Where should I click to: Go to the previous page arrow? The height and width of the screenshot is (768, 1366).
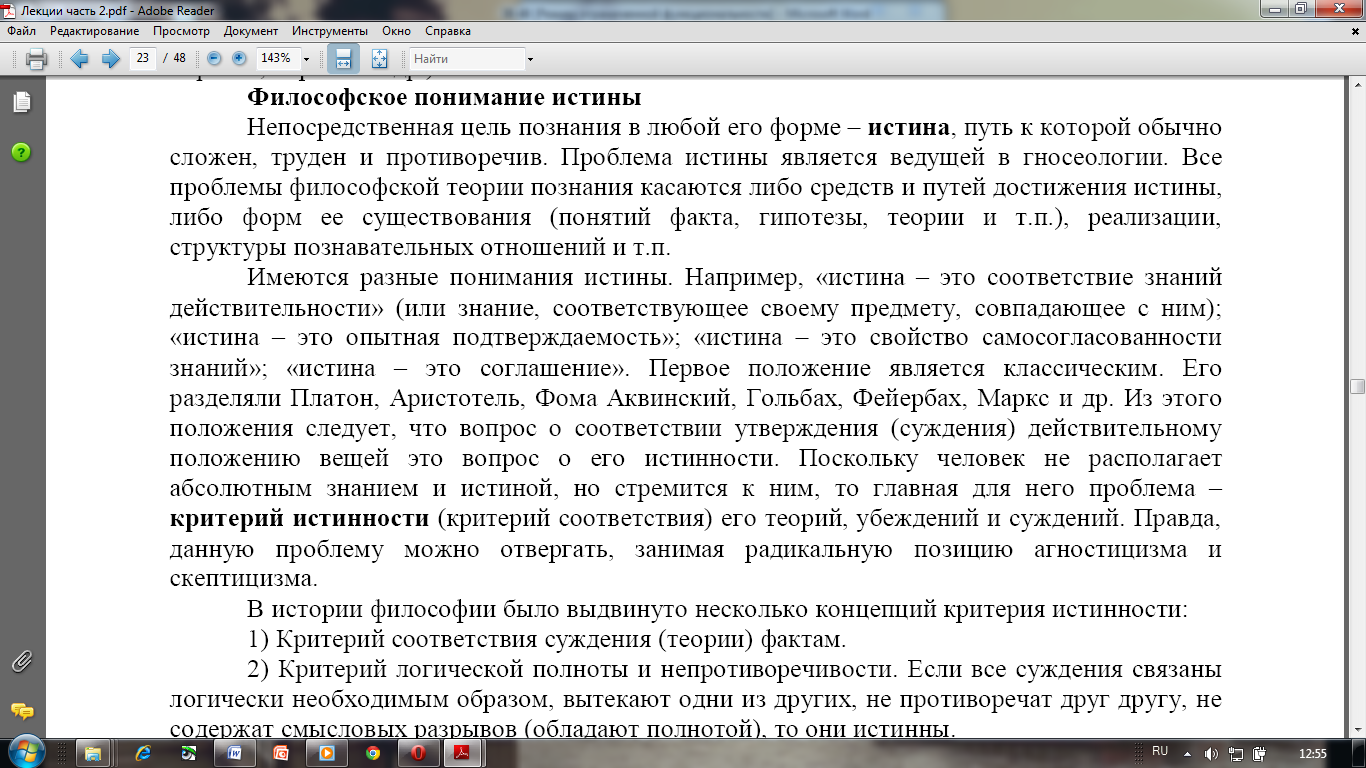(80, 59)
